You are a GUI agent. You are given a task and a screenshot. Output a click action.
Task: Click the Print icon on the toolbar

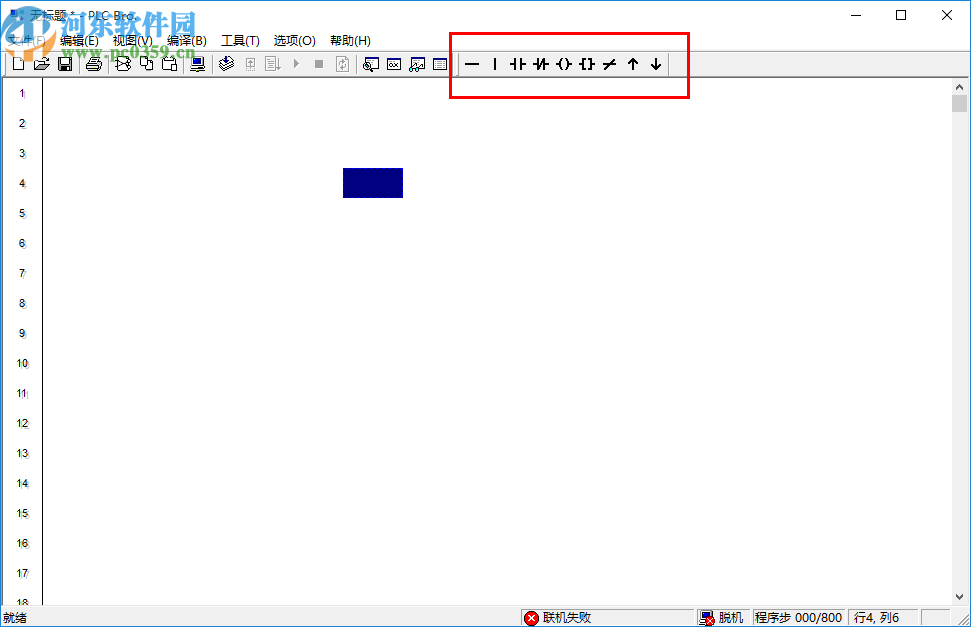pyautogui.click(x=93, y=63)
